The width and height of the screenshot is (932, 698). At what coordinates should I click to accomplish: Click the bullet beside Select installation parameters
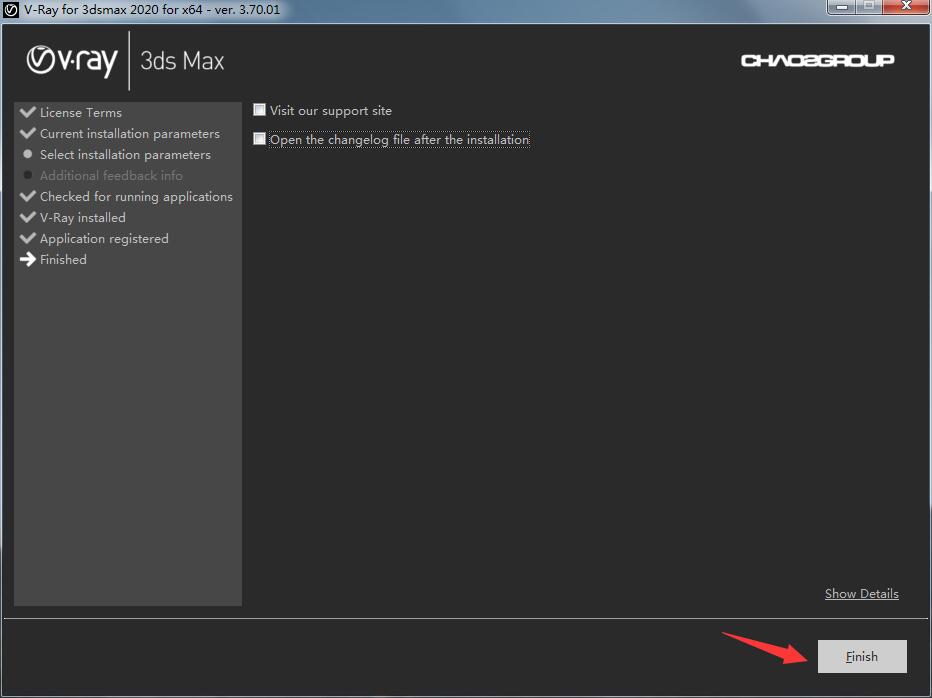pos(28,154)
